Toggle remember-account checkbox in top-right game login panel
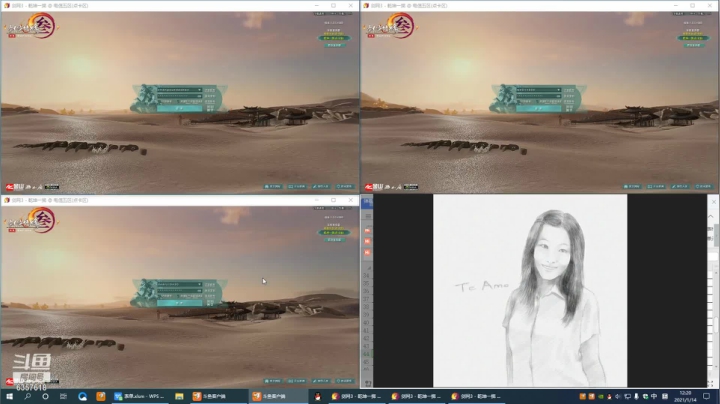This screenshot has width=720, height=404. (x=518, y=101)
